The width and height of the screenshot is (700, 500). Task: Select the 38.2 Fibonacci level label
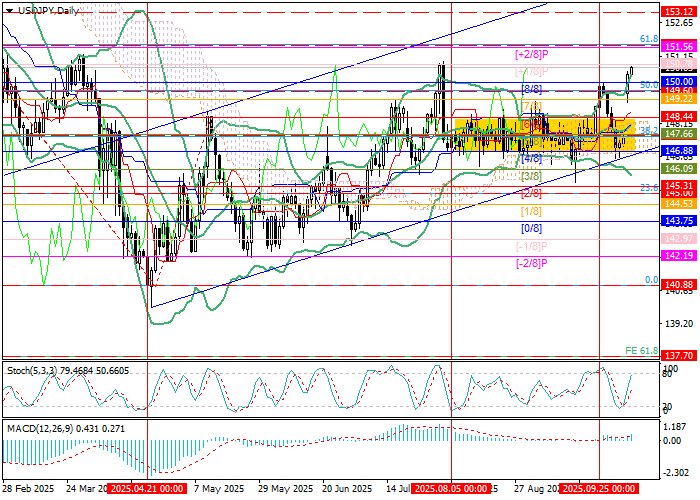click(x=649, y=130)
